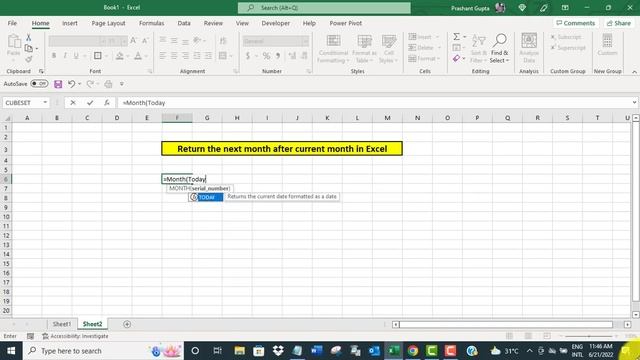Viewport: 640px width, 360px height.
Task: Open Insert Function fx dialog
Action: click(107, 103)
